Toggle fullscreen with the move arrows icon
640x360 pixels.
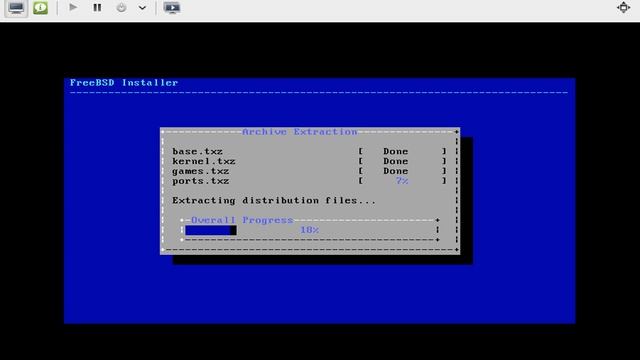[x=623, y=7]
